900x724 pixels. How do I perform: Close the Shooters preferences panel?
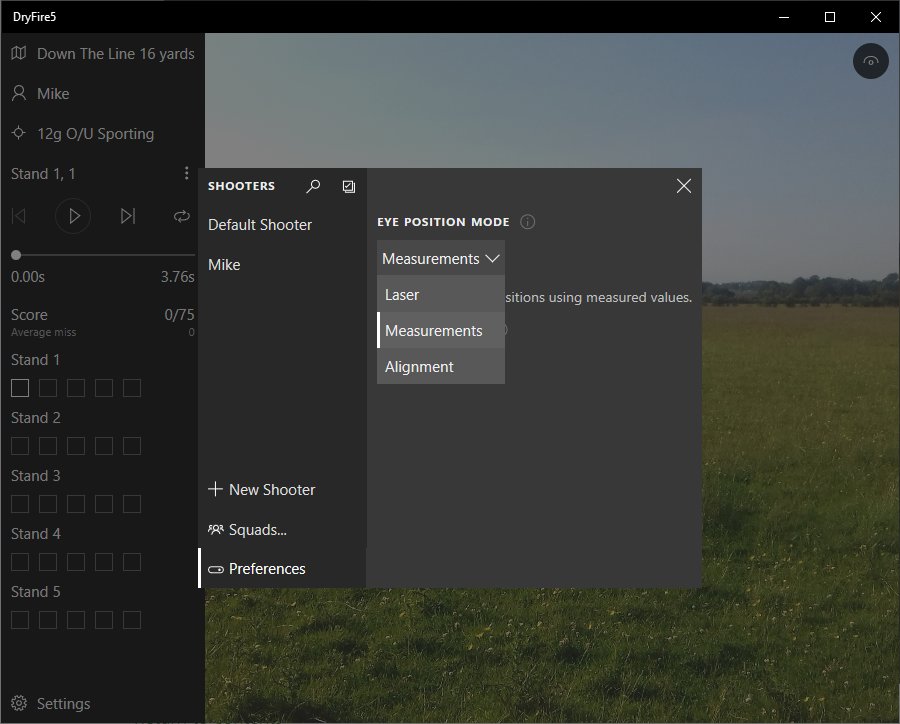[x=684, y=186]
